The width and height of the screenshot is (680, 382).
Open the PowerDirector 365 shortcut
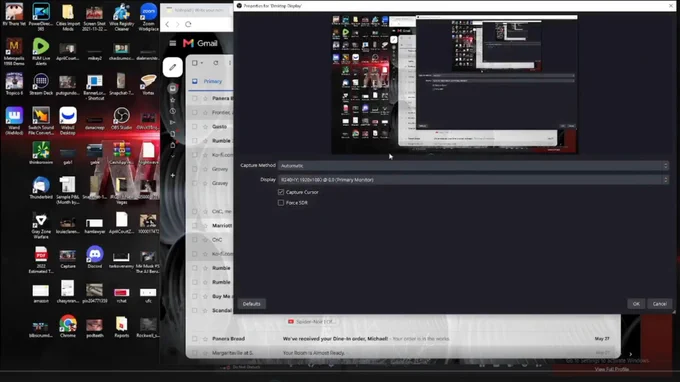(x=41, y=17)
